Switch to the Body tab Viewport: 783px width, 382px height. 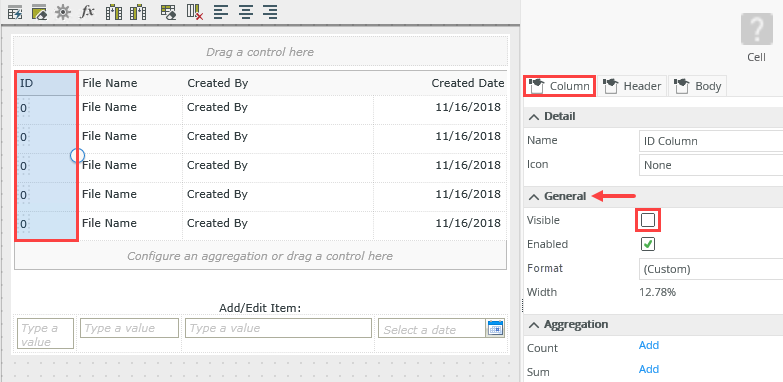(x=697, y=86)
